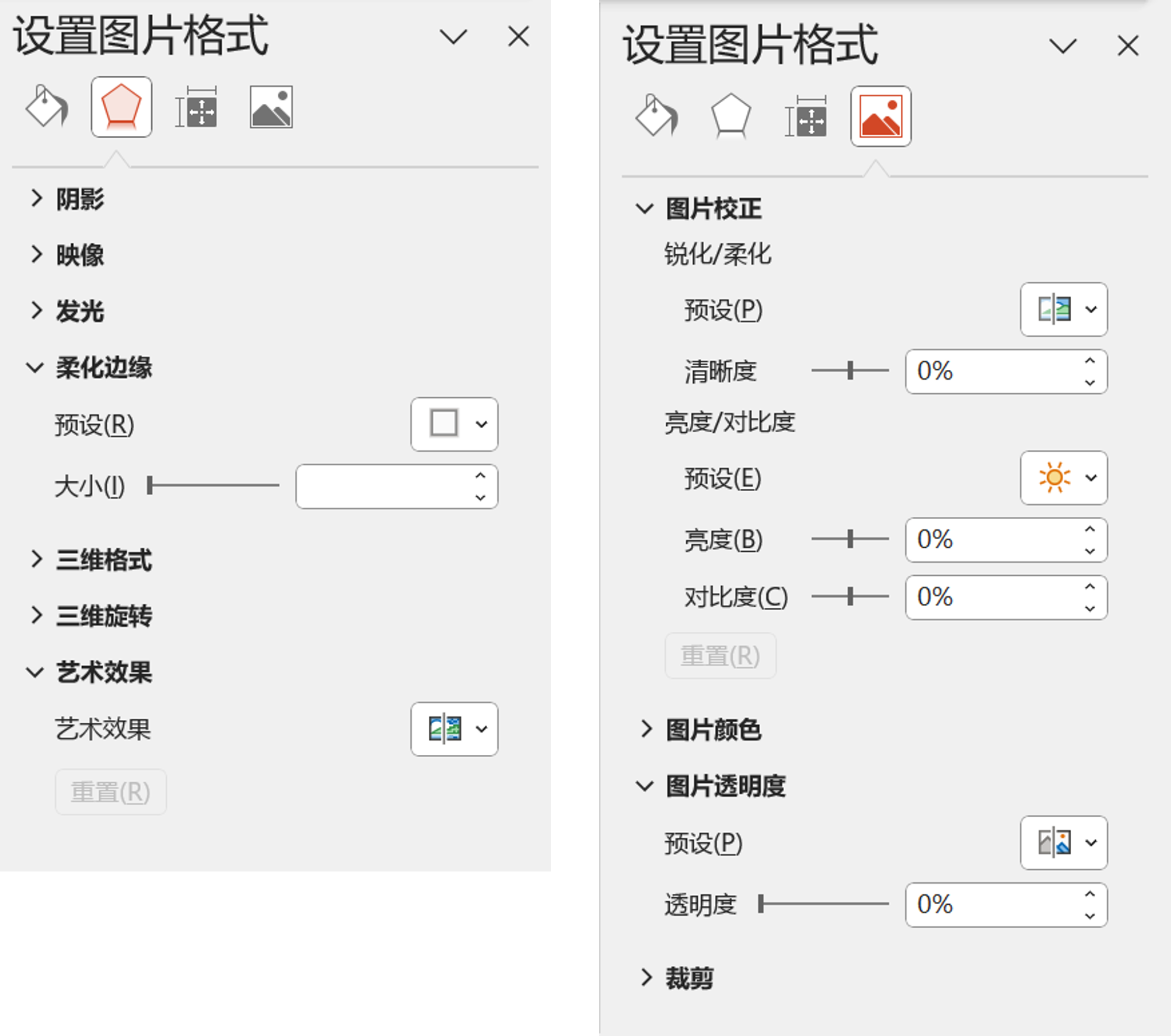The height and width of the screenshot is (1036, 1171).
Task: Open the 柔化边缘 预设(R) dropdown
Action: pyautogui.click(x=455, y=425)
